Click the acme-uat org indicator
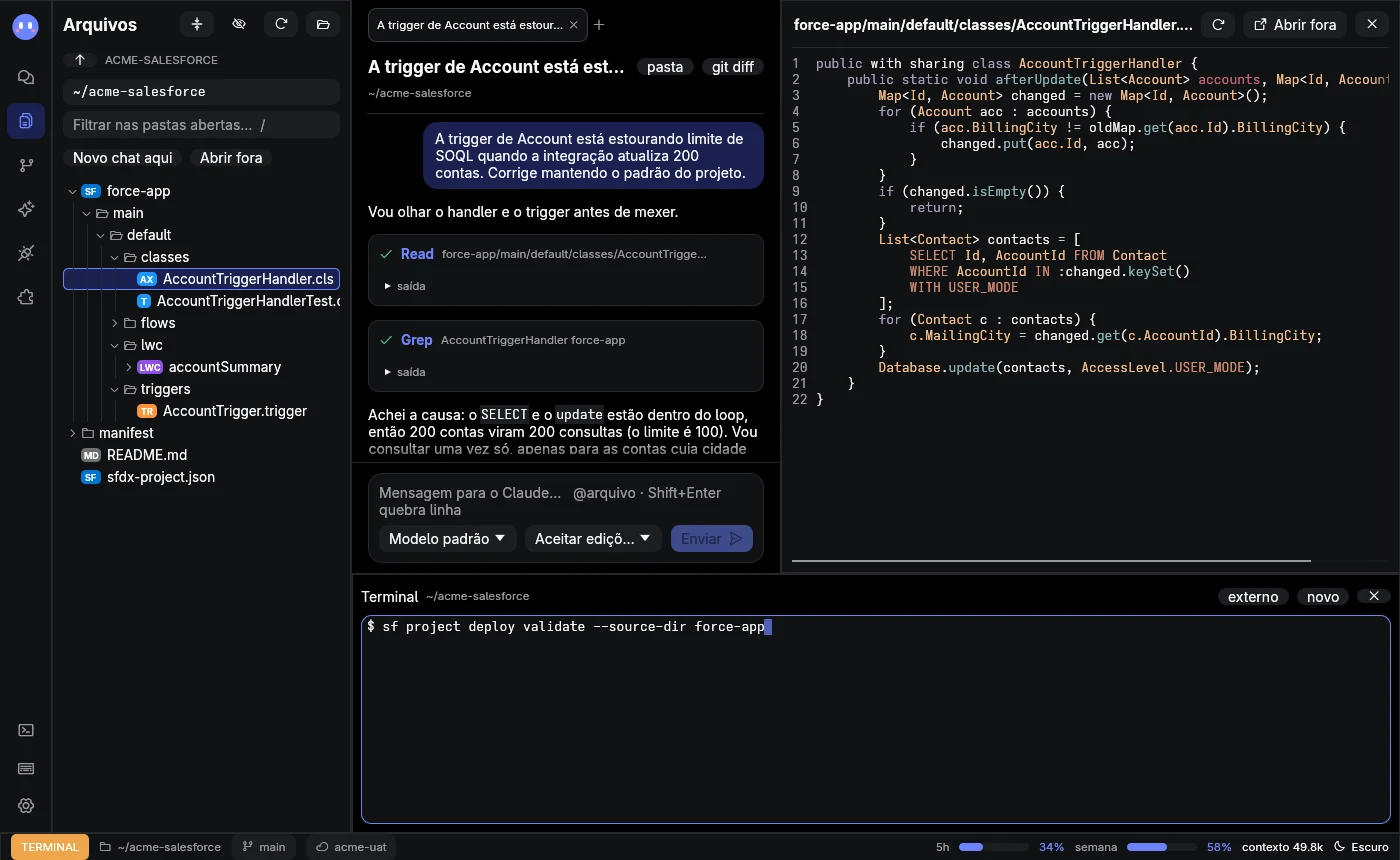 (x=351, y=847)
